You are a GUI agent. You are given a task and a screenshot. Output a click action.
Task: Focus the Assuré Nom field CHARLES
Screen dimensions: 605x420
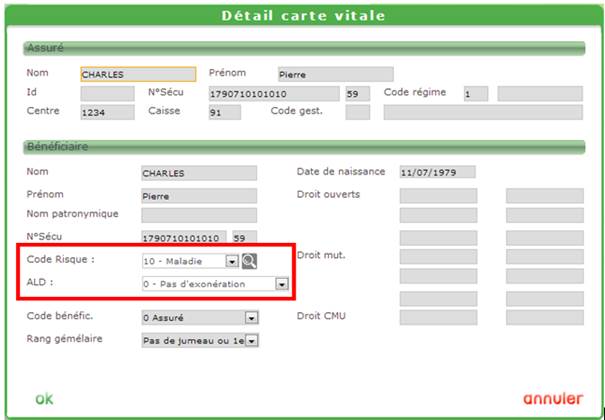(x=138, y=74)
